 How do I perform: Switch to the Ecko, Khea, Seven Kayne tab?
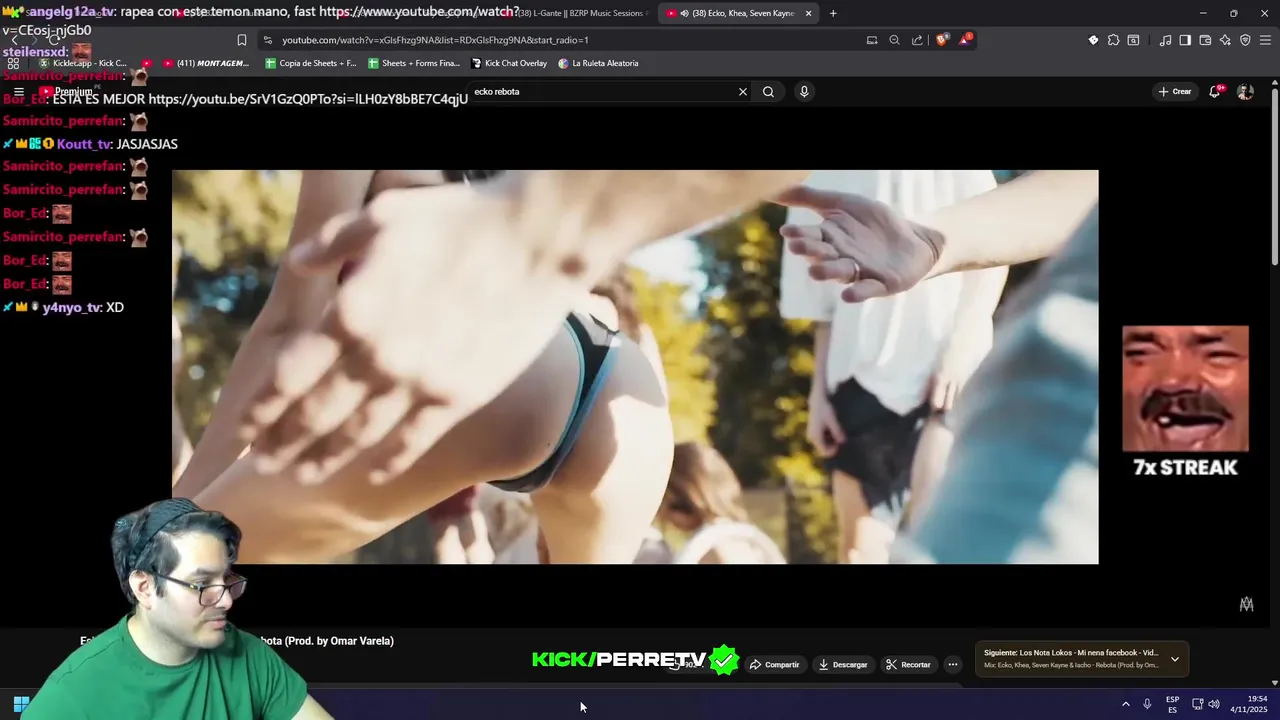[x=738, y=13]
